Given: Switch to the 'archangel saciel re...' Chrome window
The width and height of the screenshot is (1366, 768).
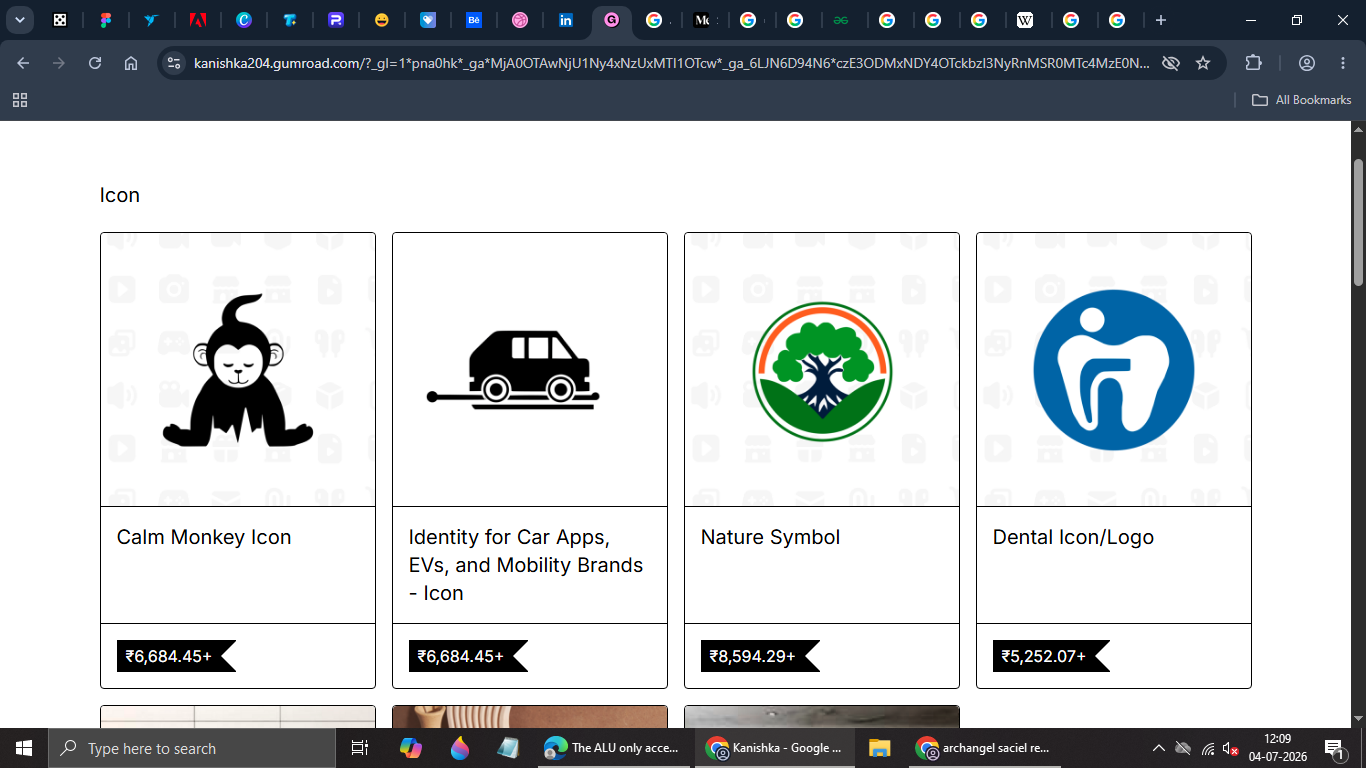Looking at the screenshot, I should (985, 748).
